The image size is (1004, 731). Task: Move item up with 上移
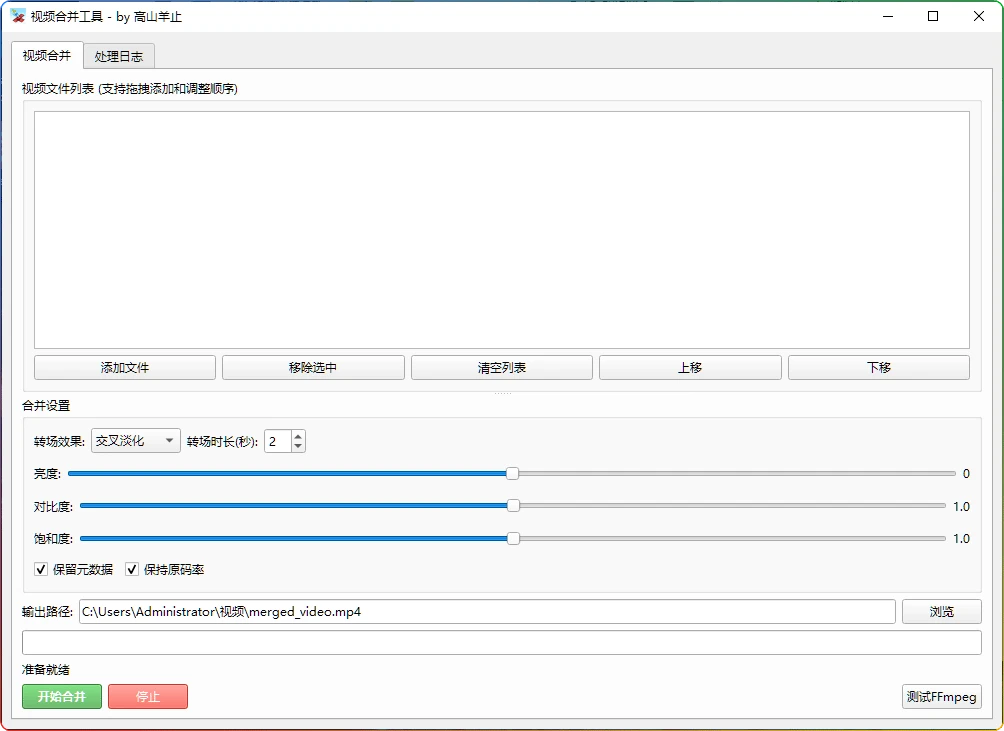(x=690, y=368)
